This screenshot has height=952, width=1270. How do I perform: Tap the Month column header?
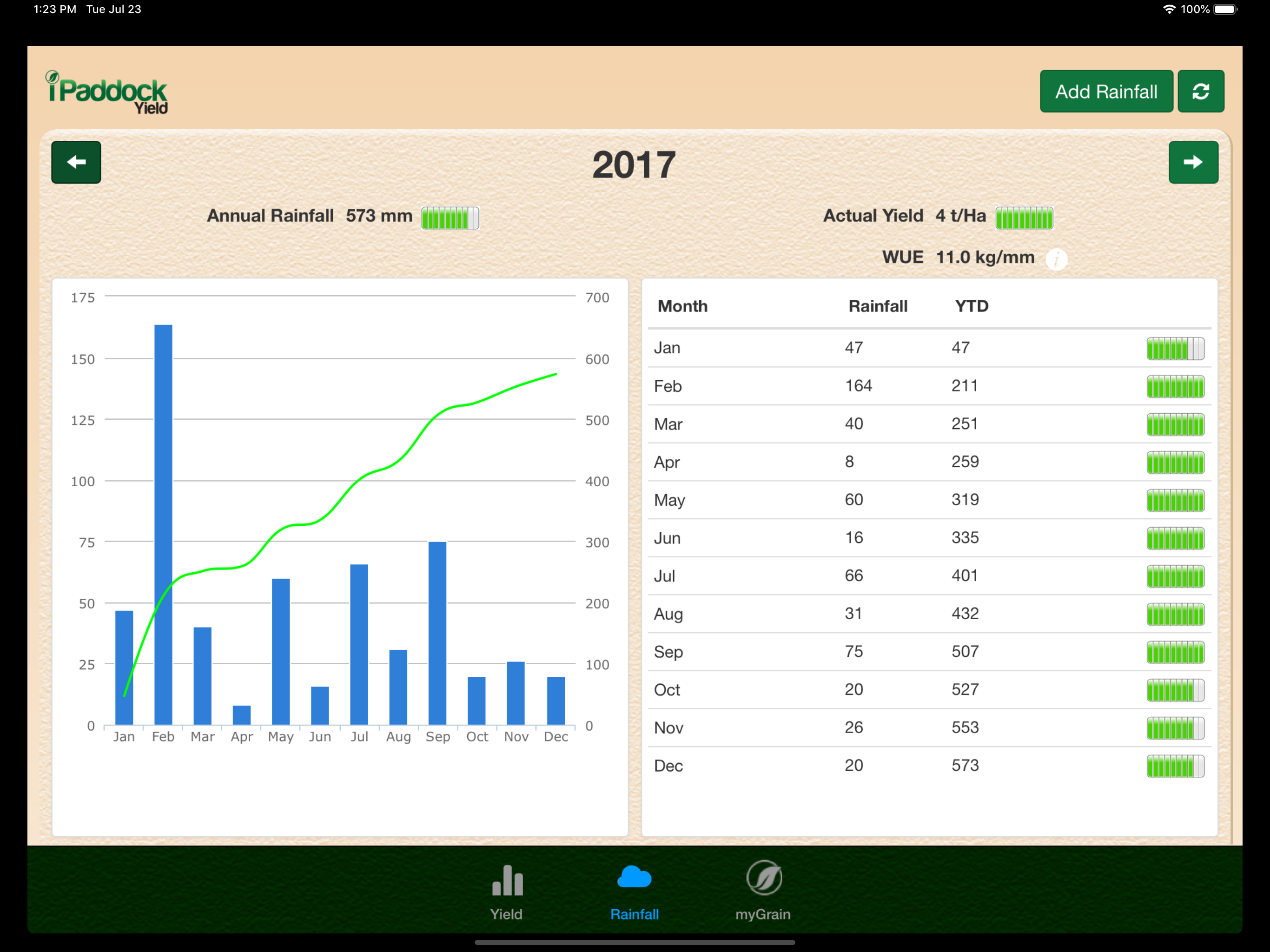pos(682,306)
